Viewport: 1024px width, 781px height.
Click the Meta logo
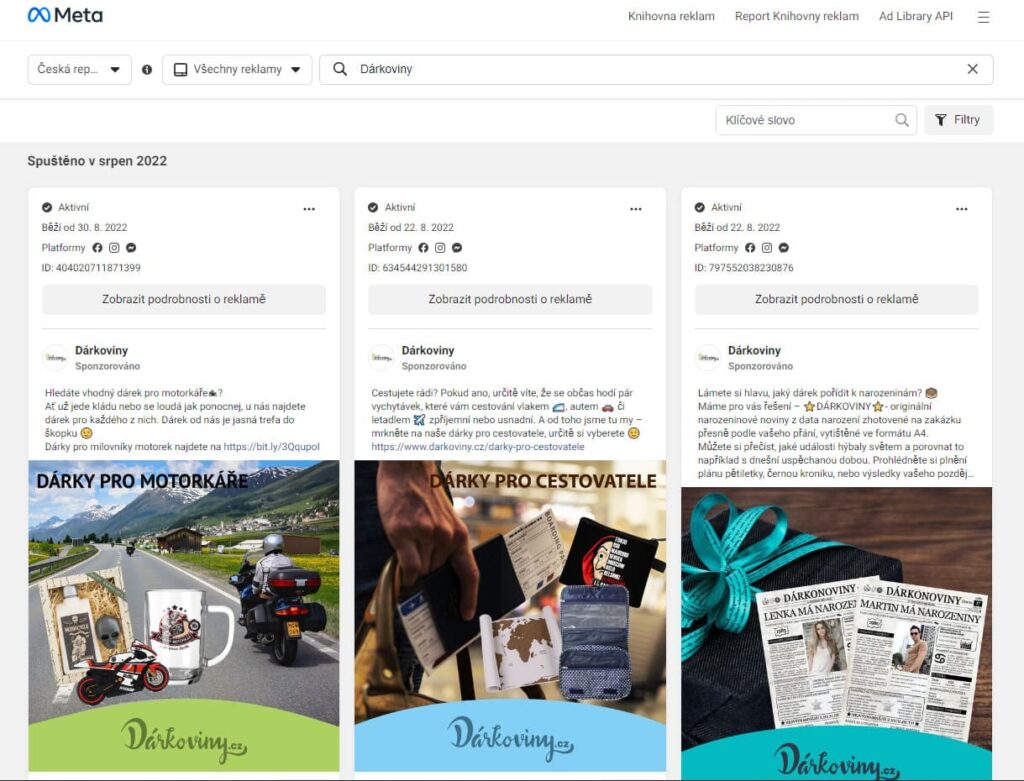65,16
